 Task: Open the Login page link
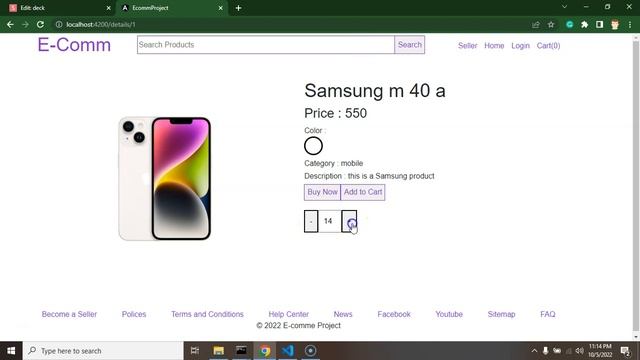pyautogui.click(x=520, y=46)
